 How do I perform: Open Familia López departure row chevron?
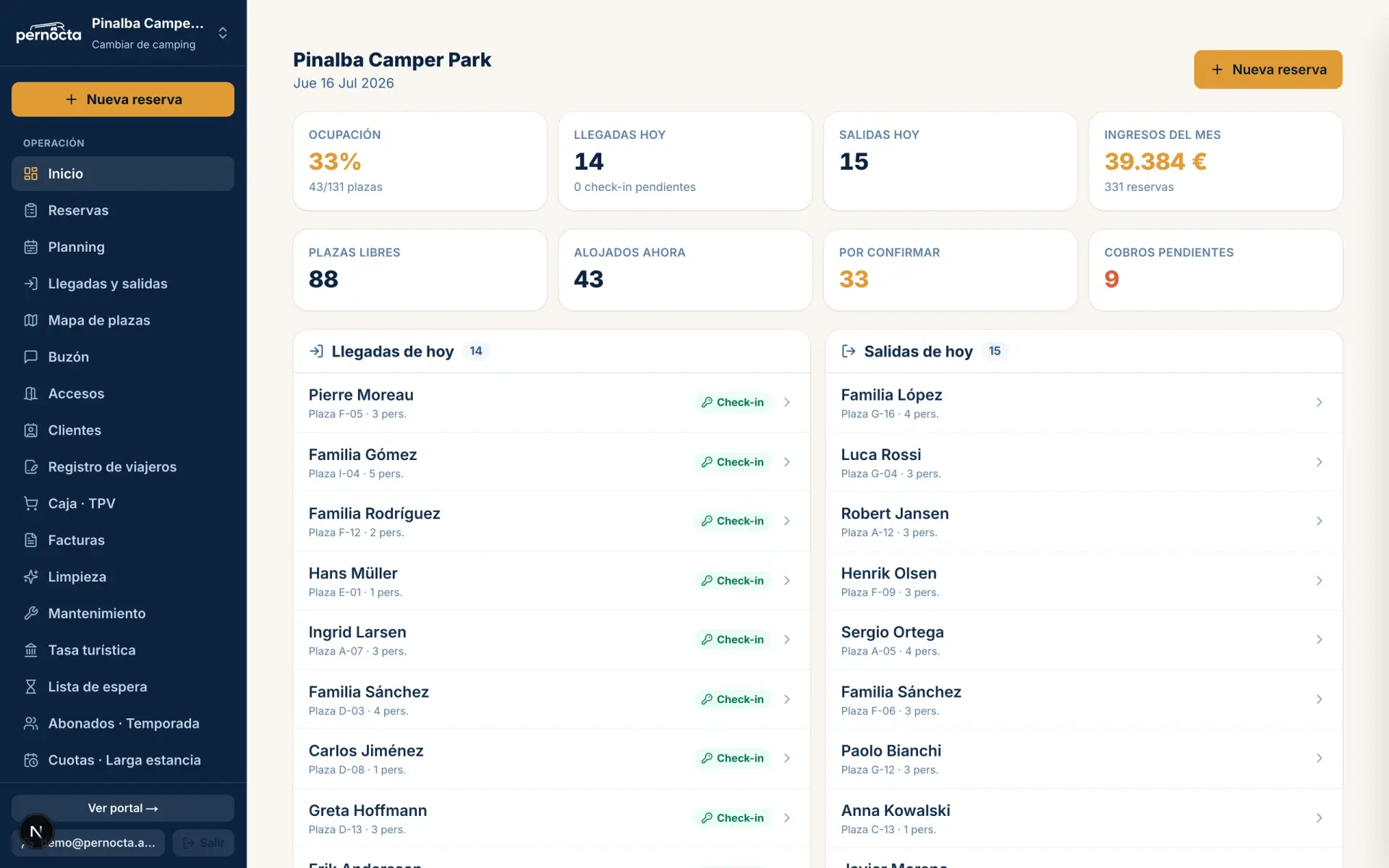pyautogui.click(x=1319, y=402)
